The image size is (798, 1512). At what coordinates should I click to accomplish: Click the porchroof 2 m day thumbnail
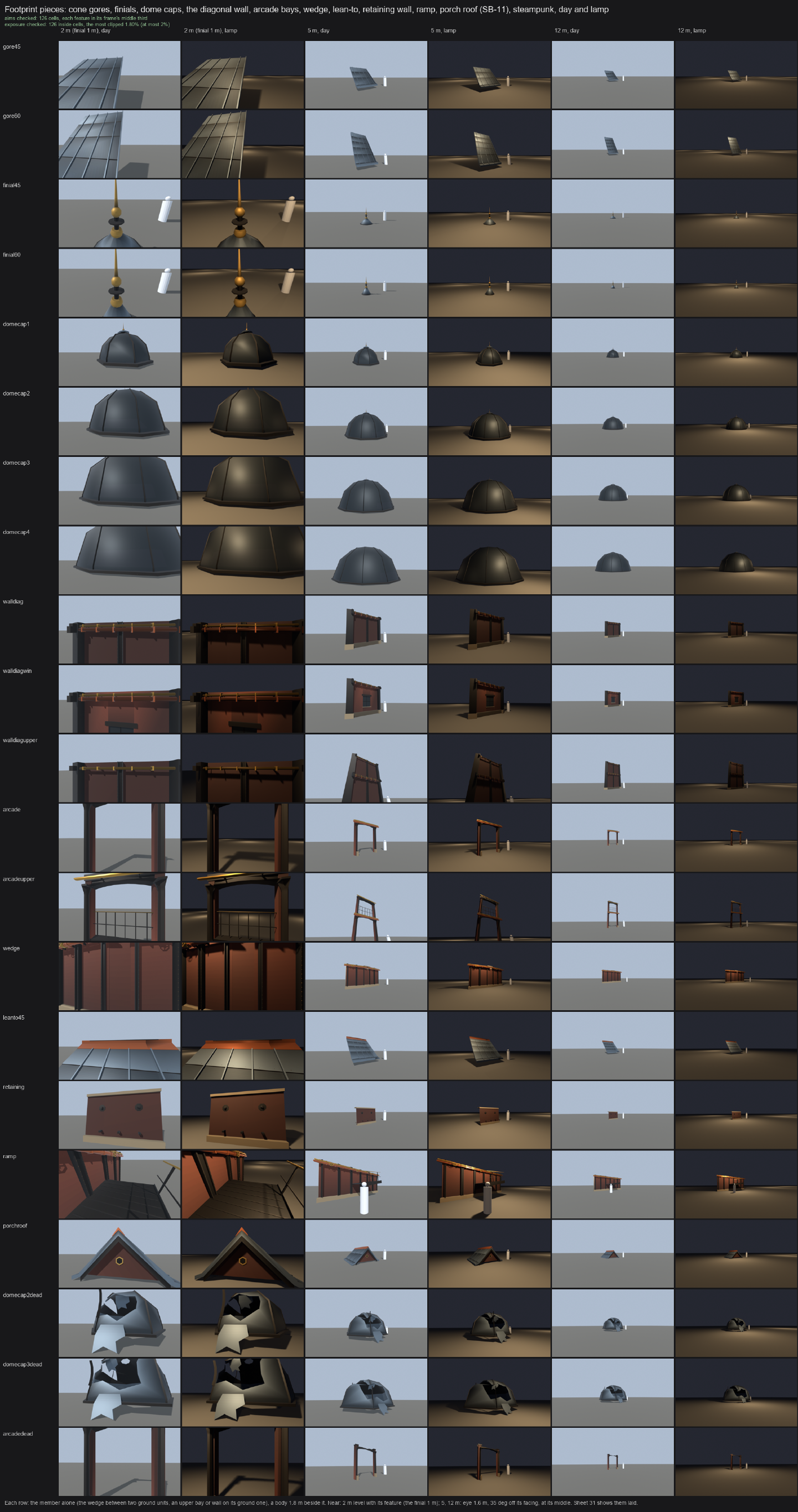(119, 1253)
